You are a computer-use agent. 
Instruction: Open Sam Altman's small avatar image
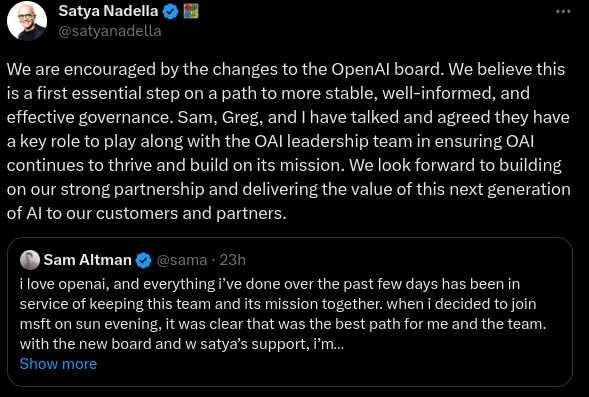point(30,260)
